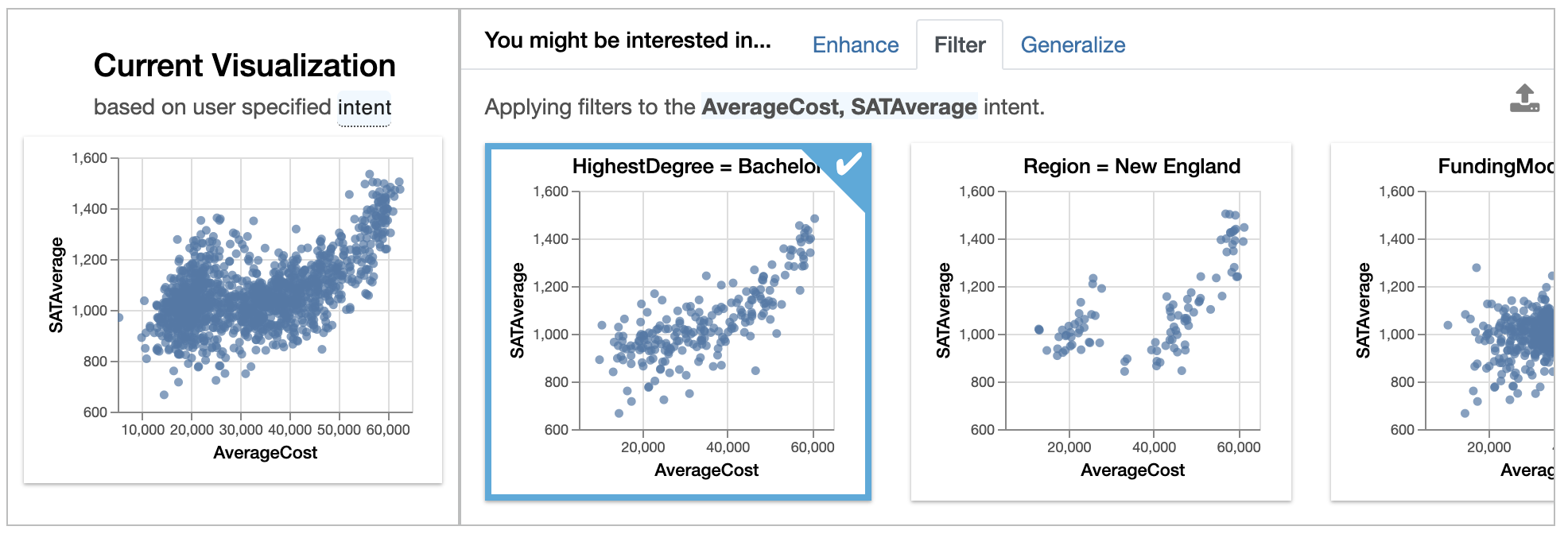The image size is (1568, 534).
Task: Click the Current Visualization scatterplot
Action: coord(233,310)
